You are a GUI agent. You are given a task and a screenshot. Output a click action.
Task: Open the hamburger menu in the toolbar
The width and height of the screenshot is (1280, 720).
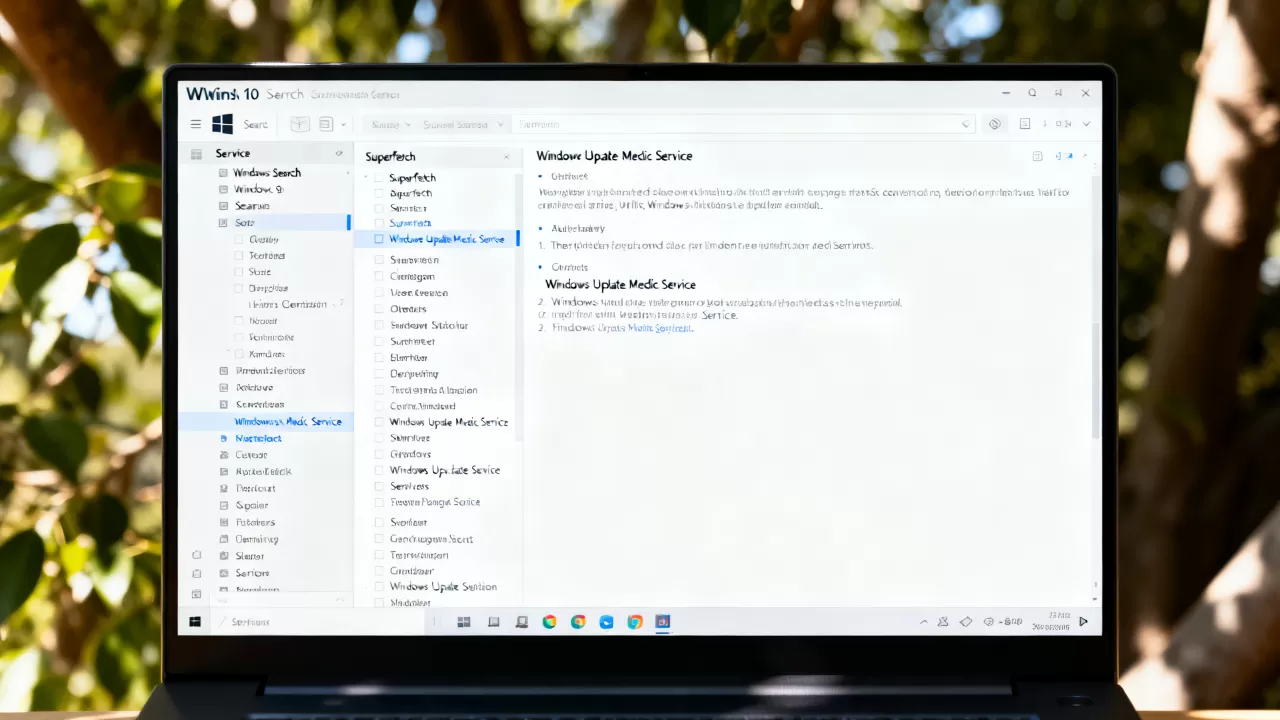[196, 124]
